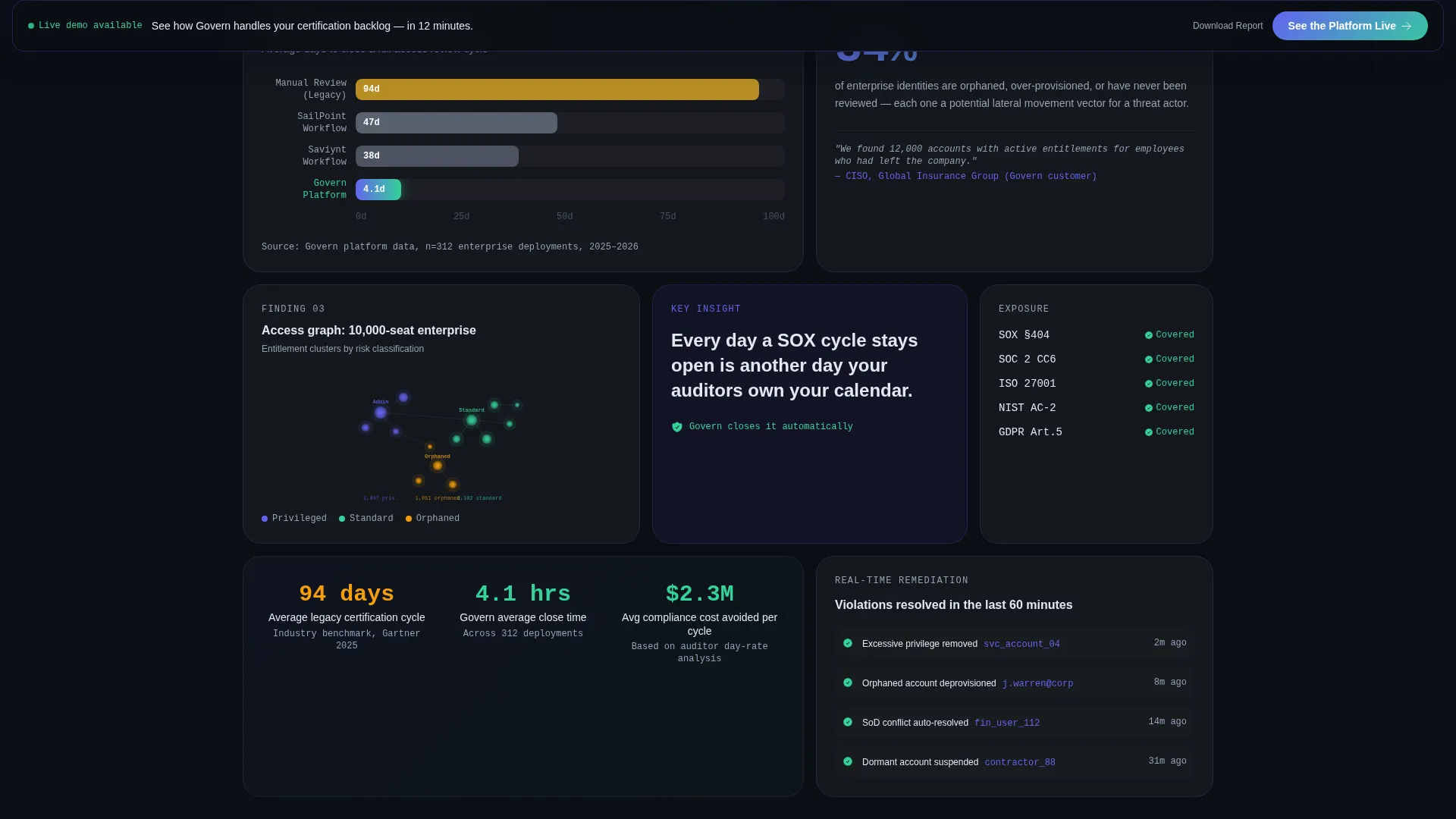
Task: Click the Admin node in access graph
Action: (x=381, y=413)
